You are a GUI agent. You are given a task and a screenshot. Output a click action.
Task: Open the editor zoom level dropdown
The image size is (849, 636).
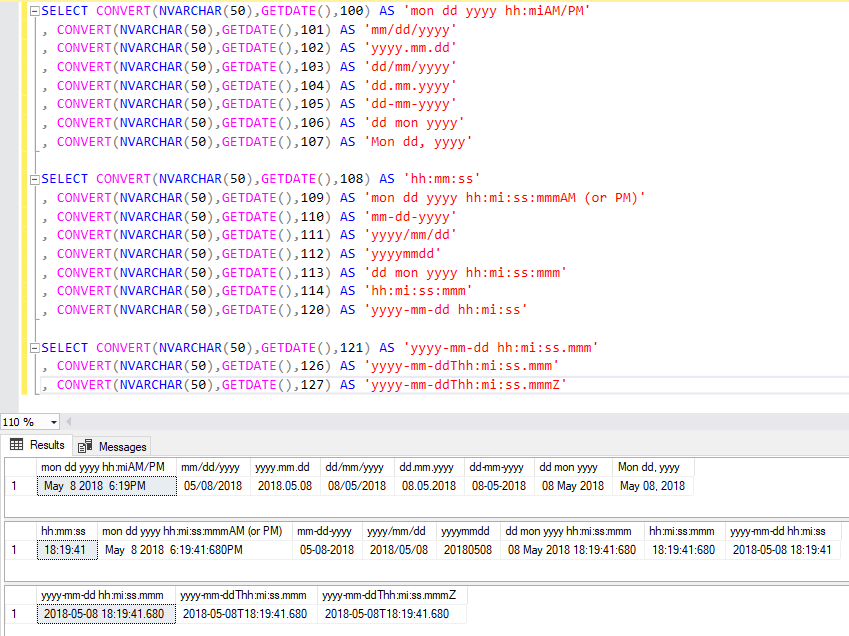(x=55, y=422)
